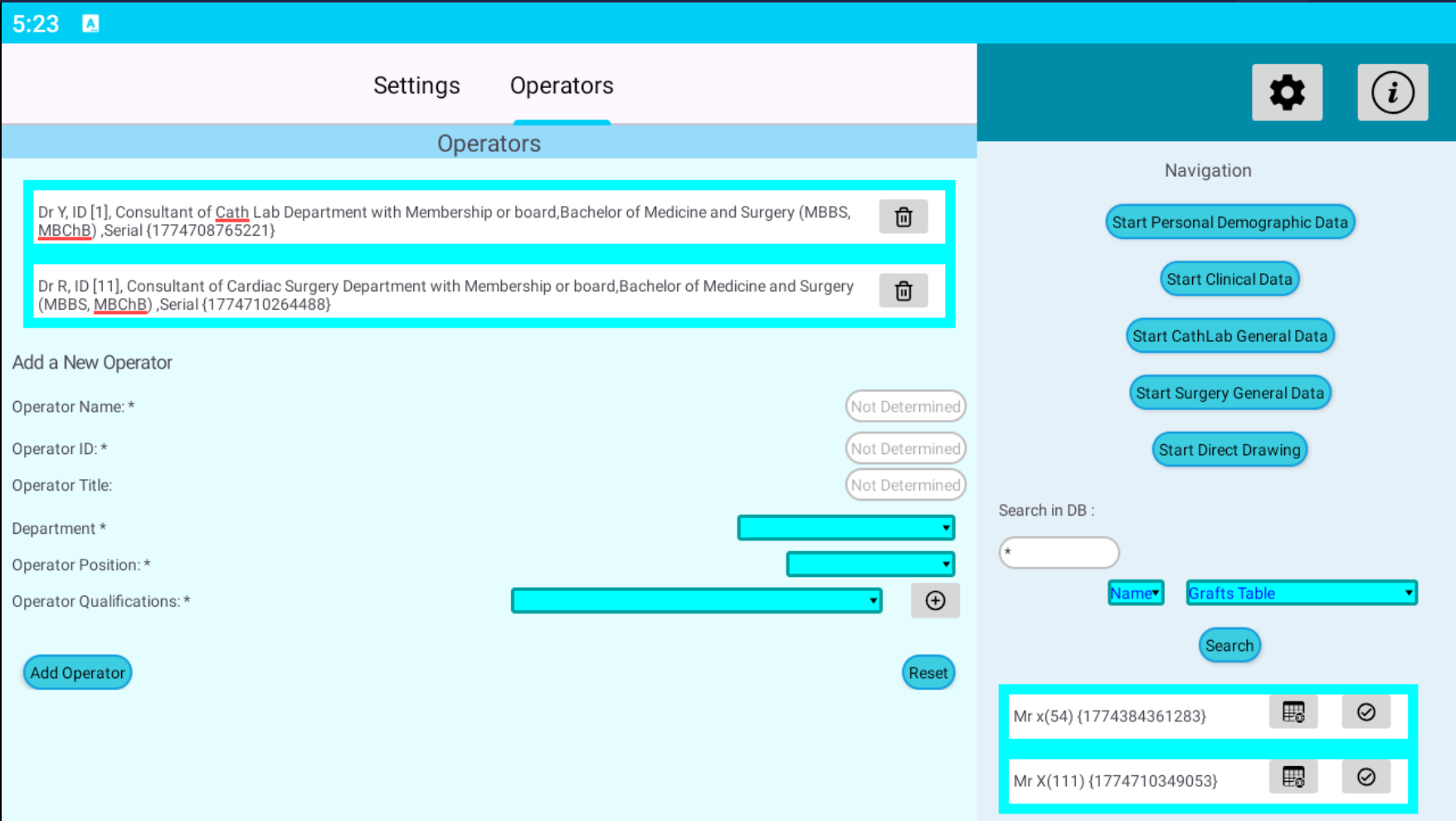Open table view for Mr x(54)
This screenshot has height=821, width=1456.
tap(1293, 713)
